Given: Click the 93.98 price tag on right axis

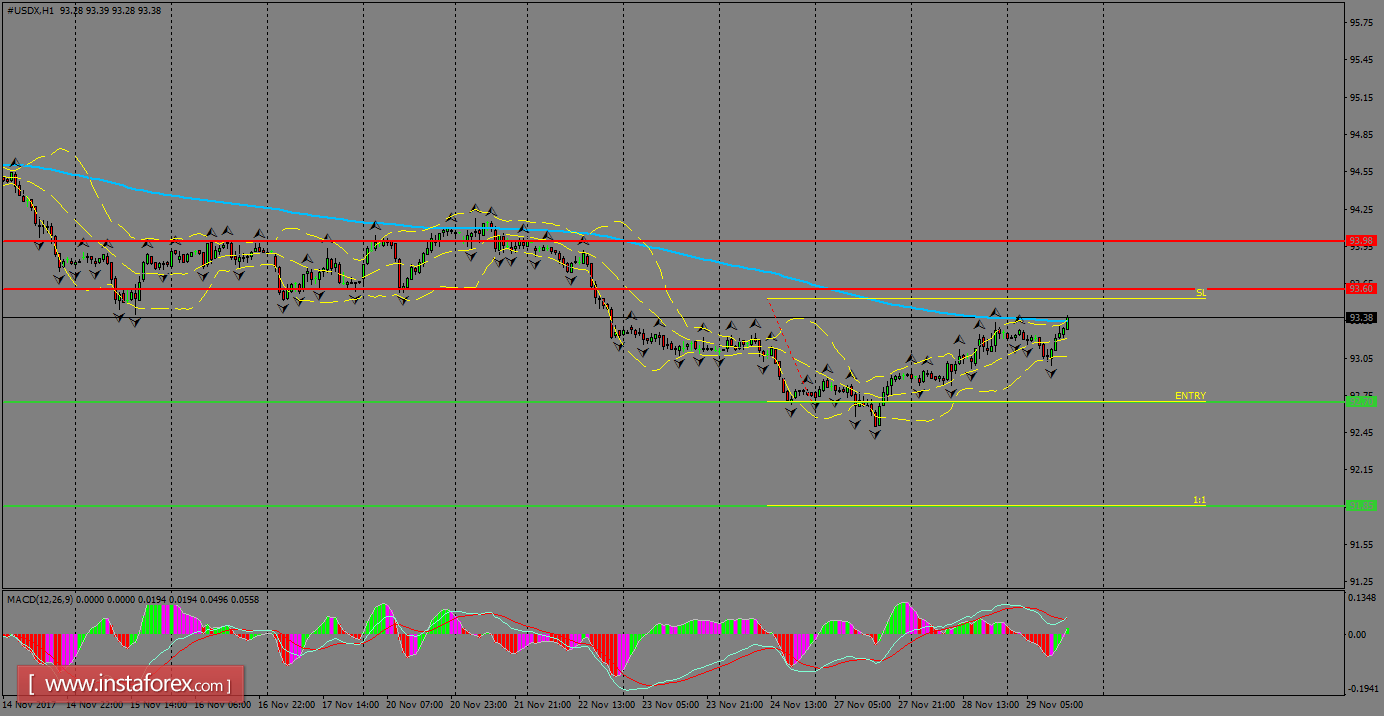Looking at the screenshot, I should coord(1361,240).
